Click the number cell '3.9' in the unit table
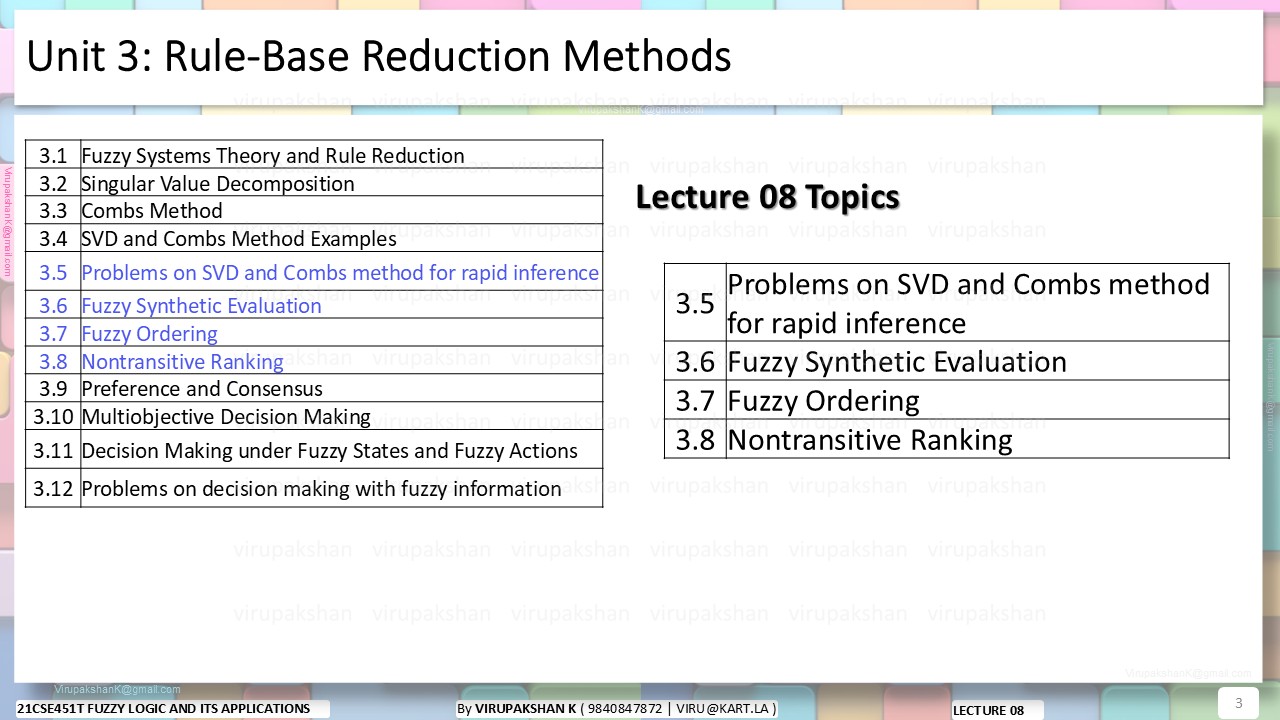 (53, 389)
